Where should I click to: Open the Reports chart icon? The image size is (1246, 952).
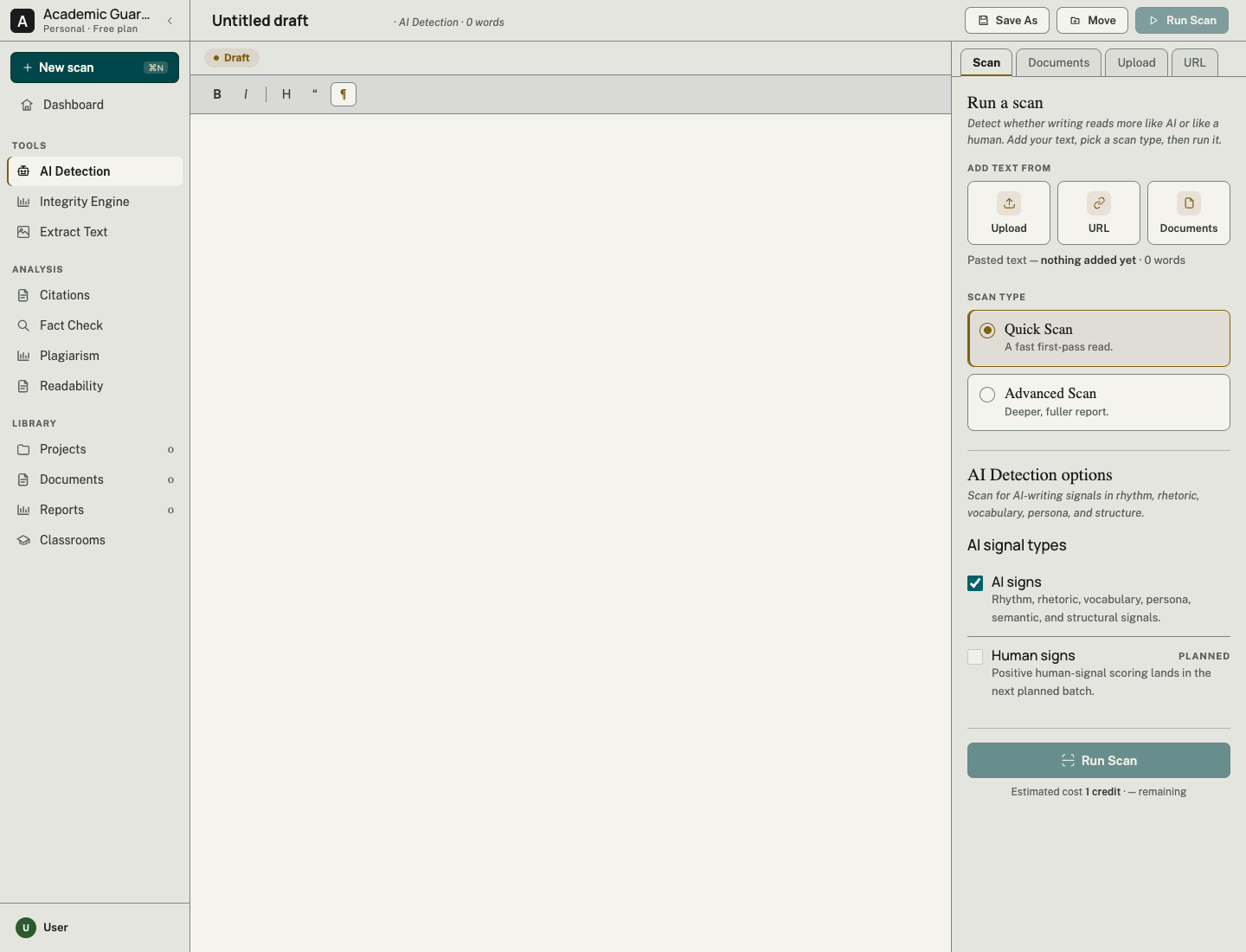coord(23,510)
